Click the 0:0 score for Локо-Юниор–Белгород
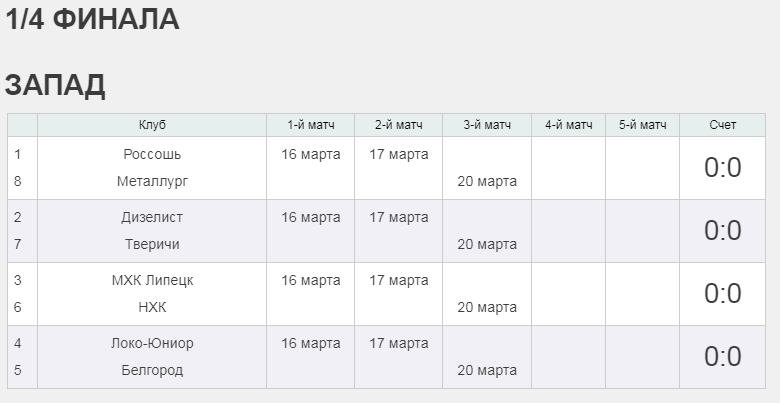Image resolution: width=780 pixels, height=403 pixels. point(723,357)
